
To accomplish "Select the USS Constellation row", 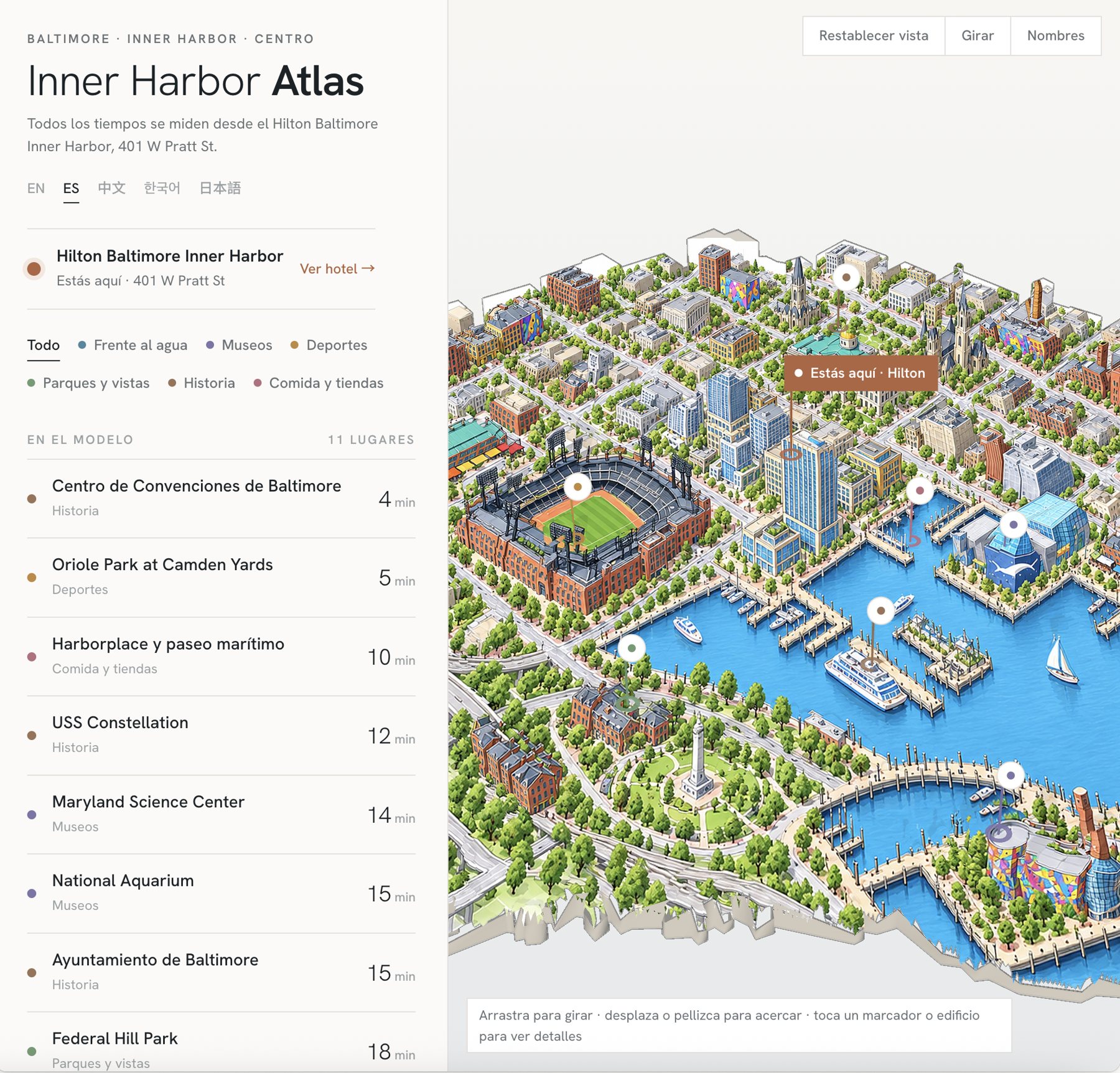I will [221, 736].
